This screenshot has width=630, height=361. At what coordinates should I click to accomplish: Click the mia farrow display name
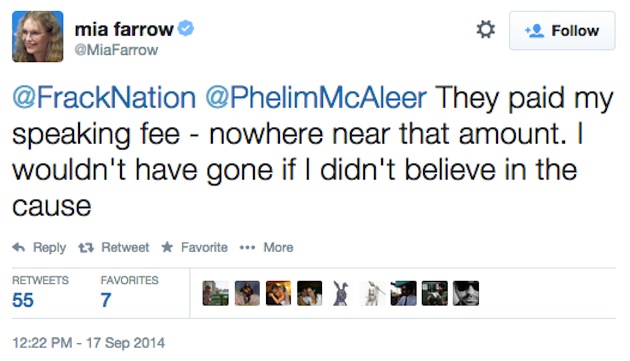[x=124, y=29]
